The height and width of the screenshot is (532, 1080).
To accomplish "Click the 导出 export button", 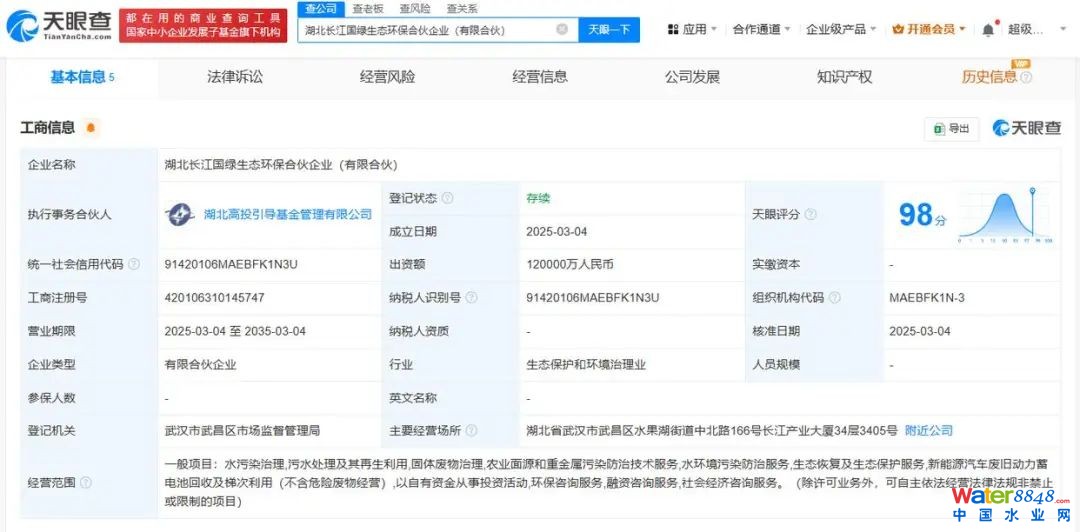I will tap(952, 128).
